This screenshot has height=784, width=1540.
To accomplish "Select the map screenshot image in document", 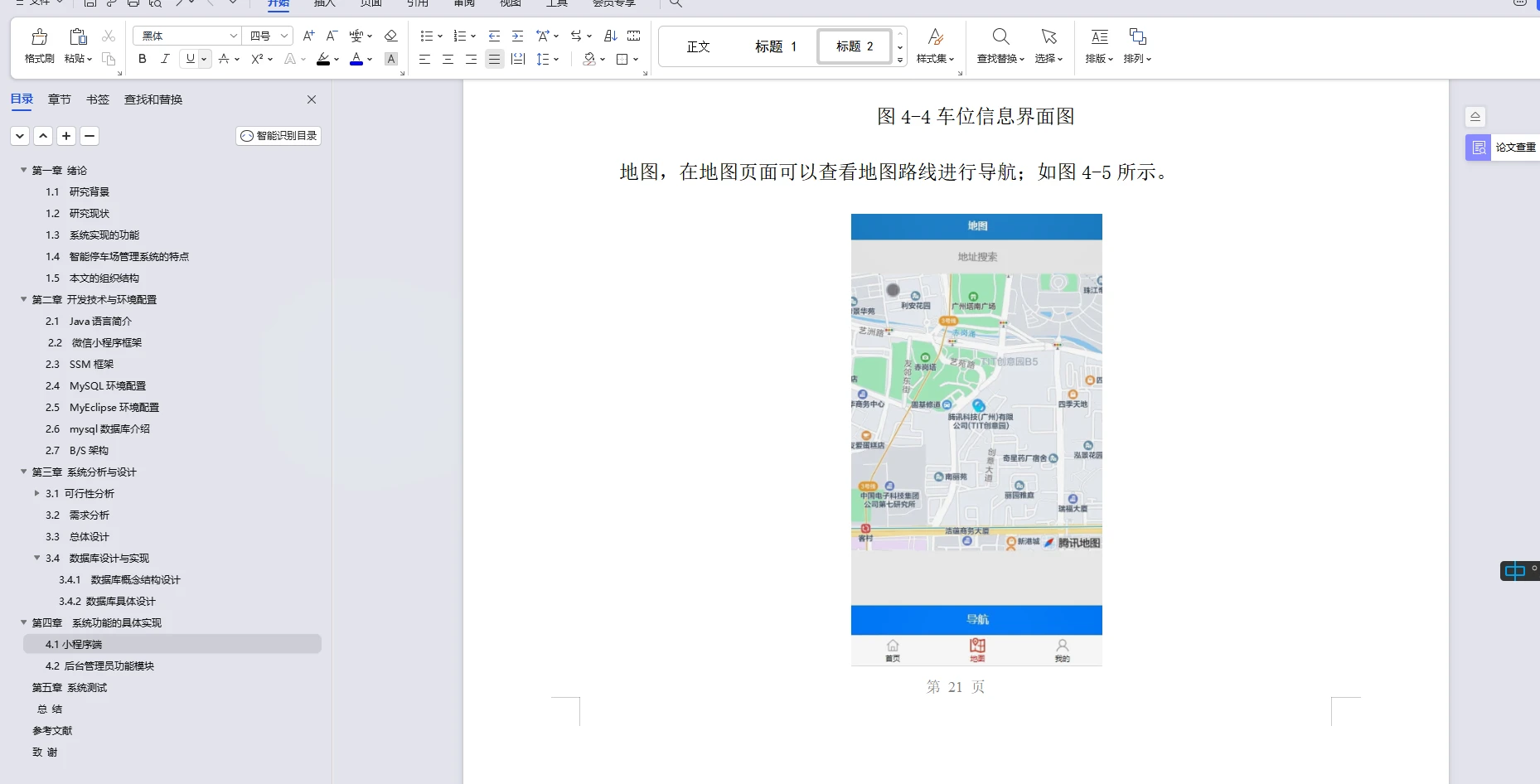I will tap(976, 439).
